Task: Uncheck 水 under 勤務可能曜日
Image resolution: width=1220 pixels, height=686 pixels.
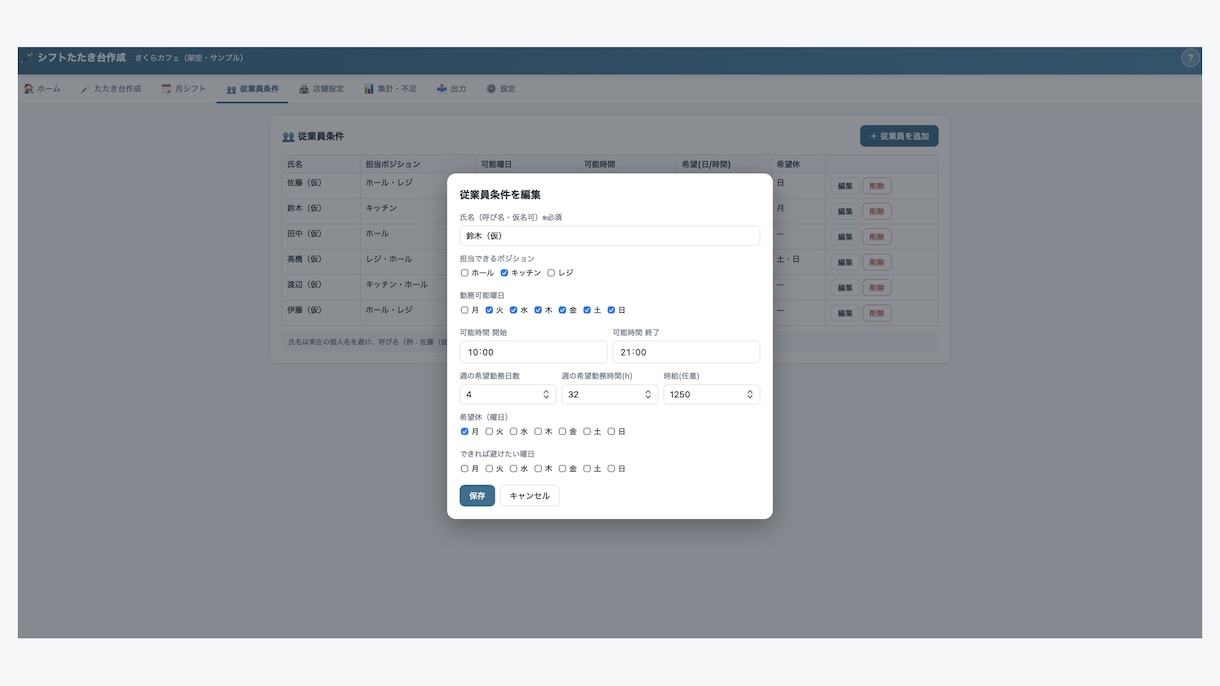Action: [x=513, y=310]
